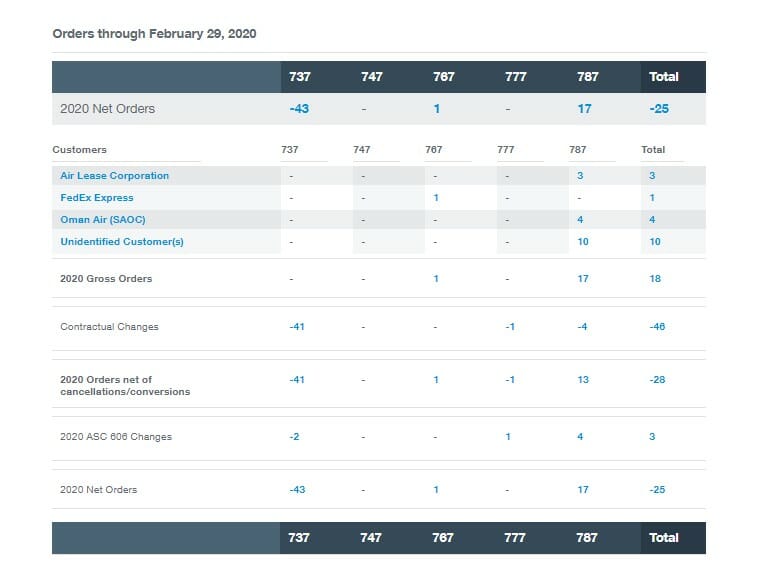This screenshot has height=568, width=758.
Task: Click the 2020 Gross Orders 787 value 17
Action: point(583,278)
